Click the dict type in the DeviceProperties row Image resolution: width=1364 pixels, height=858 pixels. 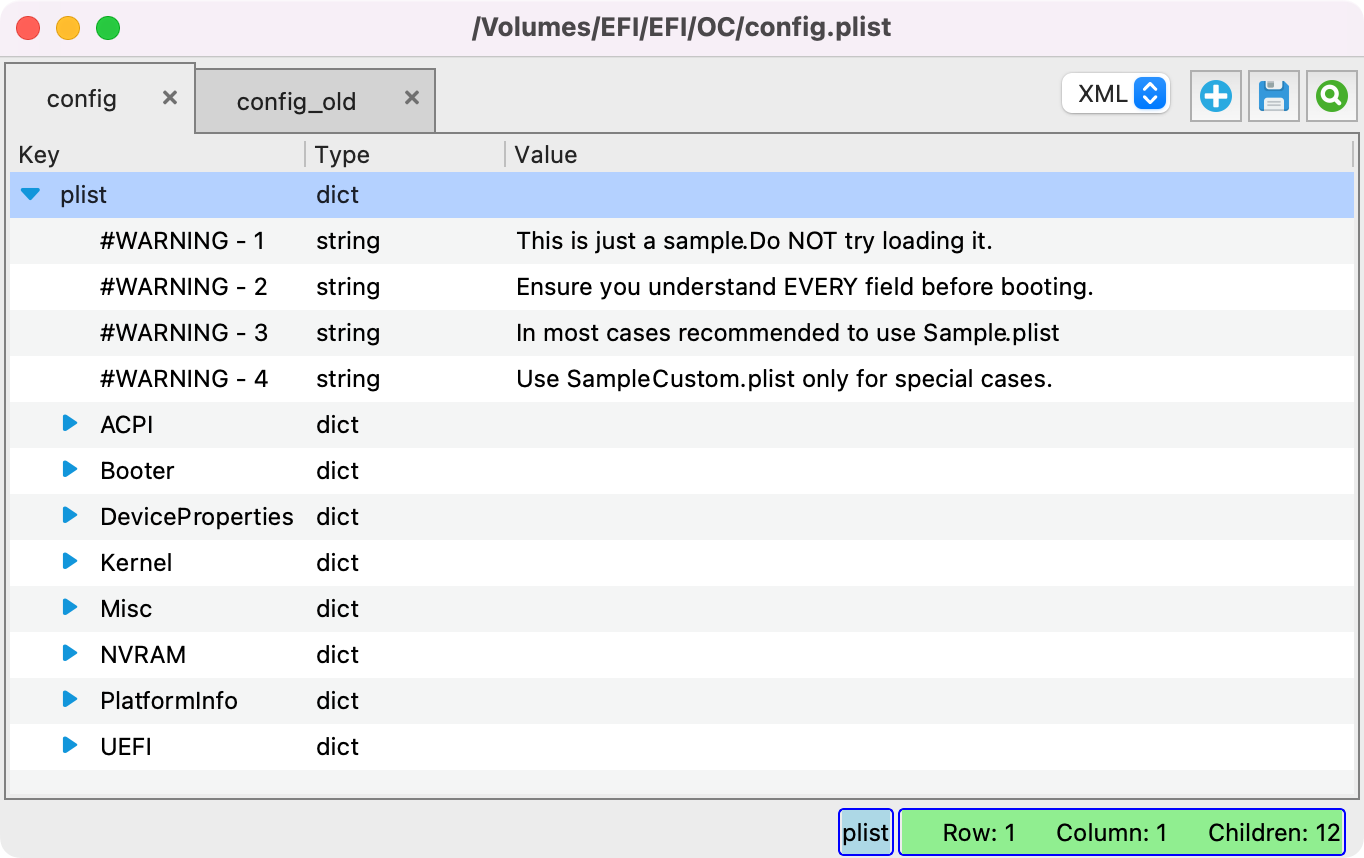pyautogui.click(x=338, y=517)
